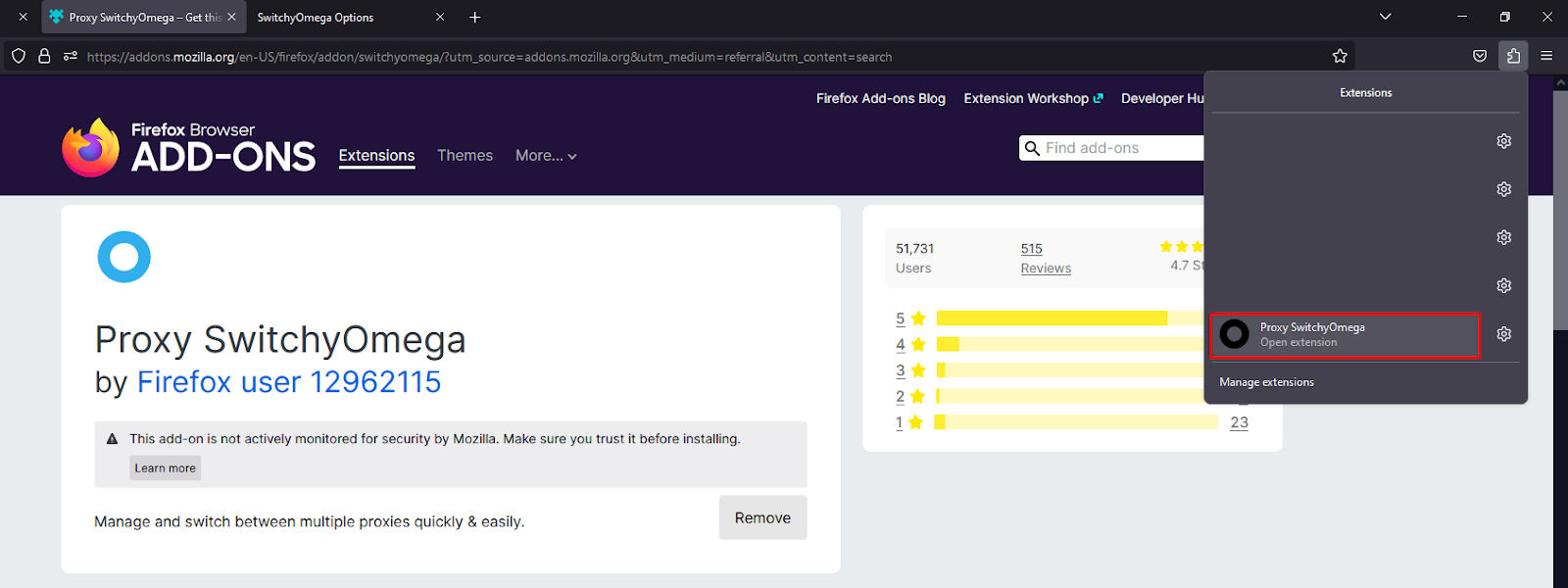Click the 4-star rating bar
The image size is (1568, 588).
(1069, 344)
